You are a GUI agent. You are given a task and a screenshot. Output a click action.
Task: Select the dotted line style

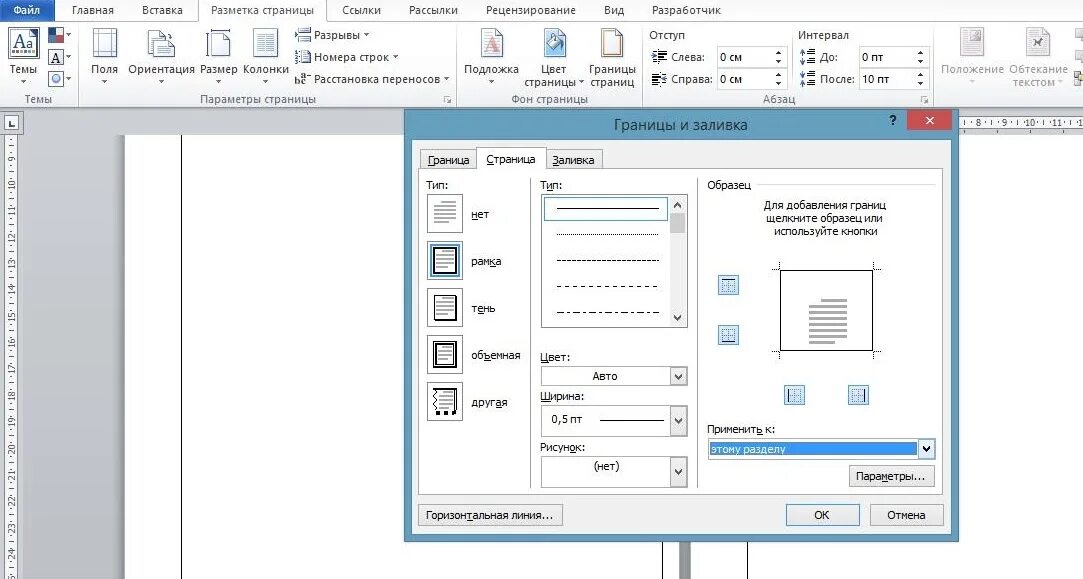606,234
